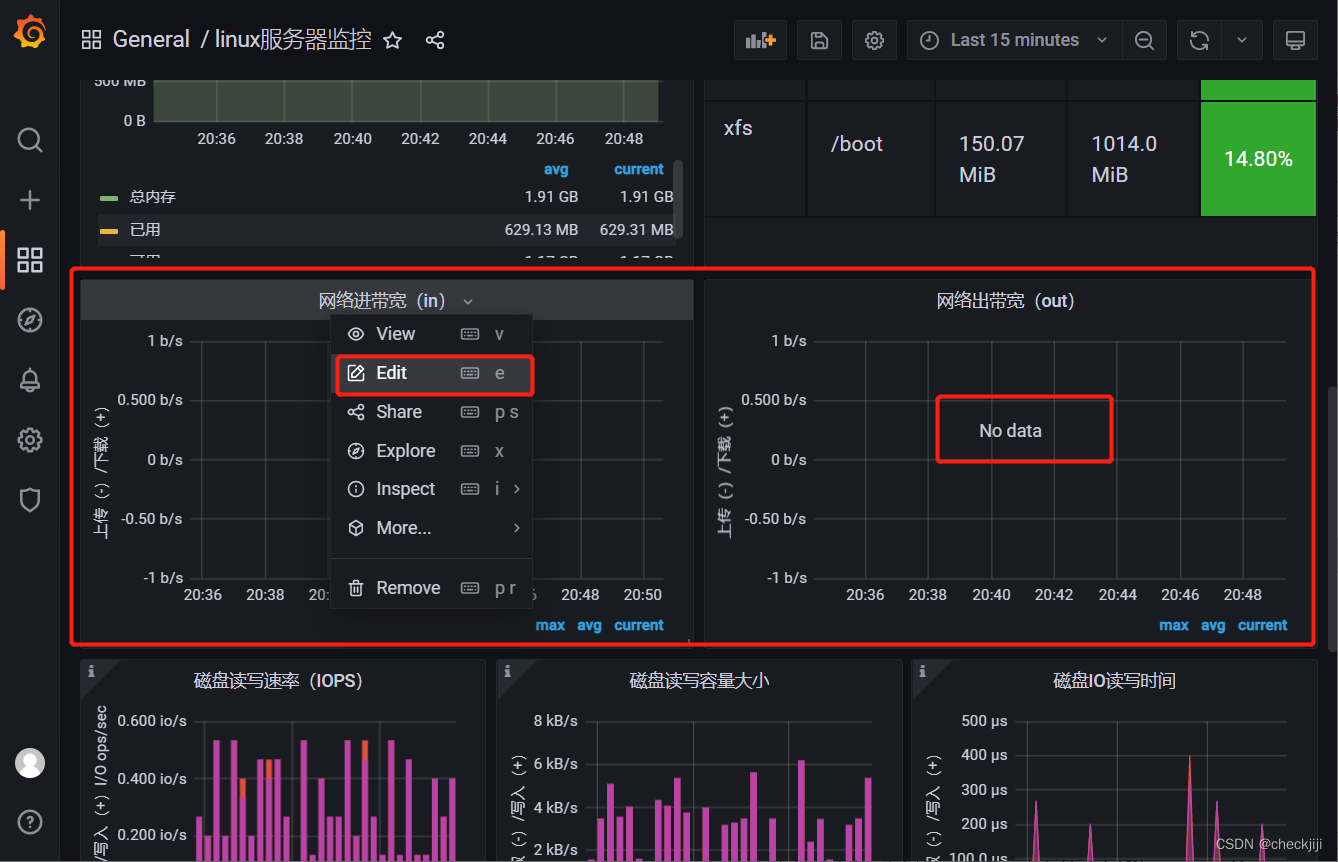Open dashboard settings via the gear icon
The image size is (1338, 862).
[x=874, y=40]
